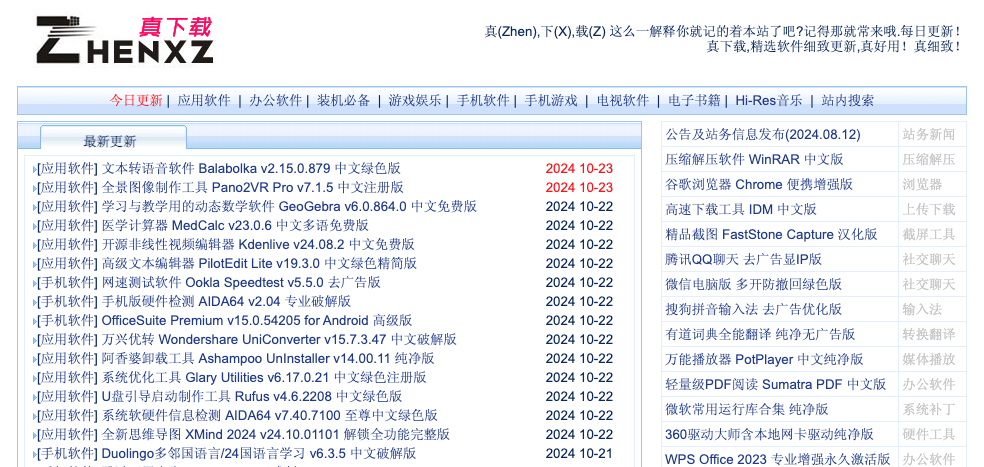This screenshot has height=467, width=984.
Task: Open GeoGebra v6.0.864.0 中文免费版 link
Action: click(289, 206)
